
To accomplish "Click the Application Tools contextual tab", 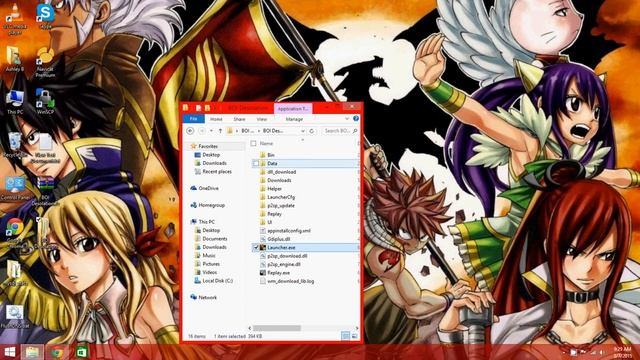I will click(293, 109).
